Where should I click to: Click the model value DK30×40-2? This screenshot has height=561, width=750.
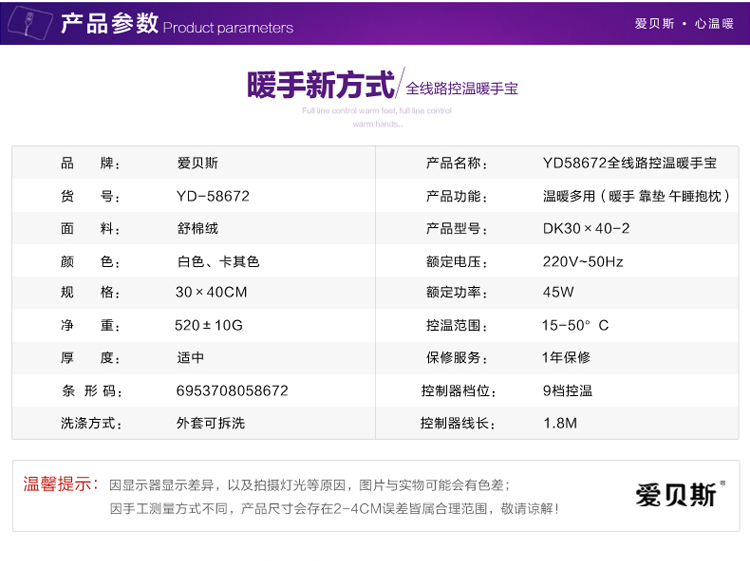point(586,229)
